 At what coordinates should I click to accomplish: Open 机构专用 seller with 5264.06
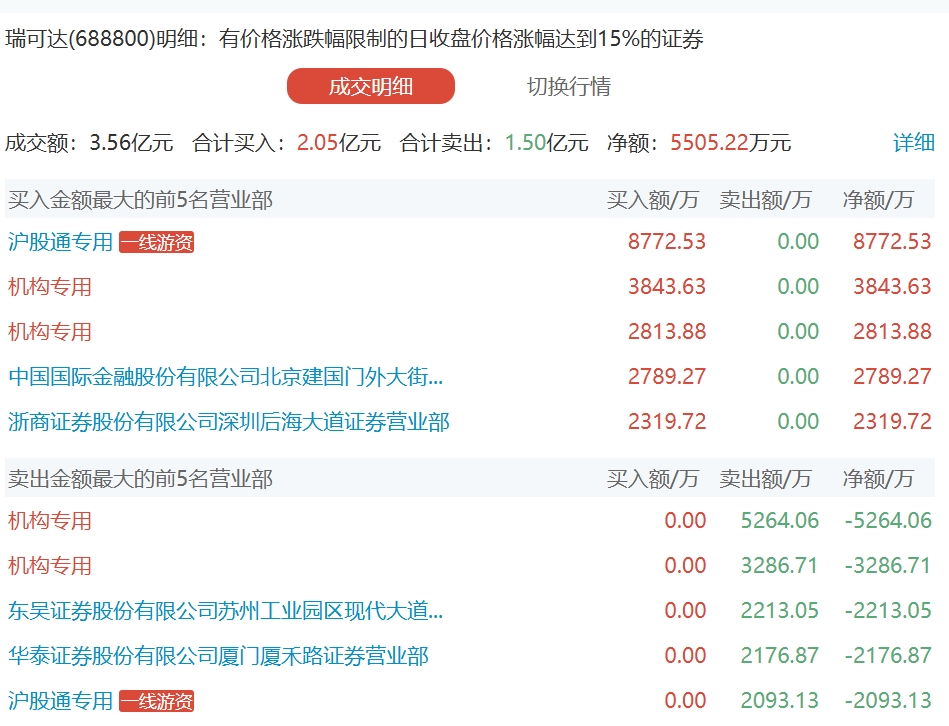click(50, 521)
